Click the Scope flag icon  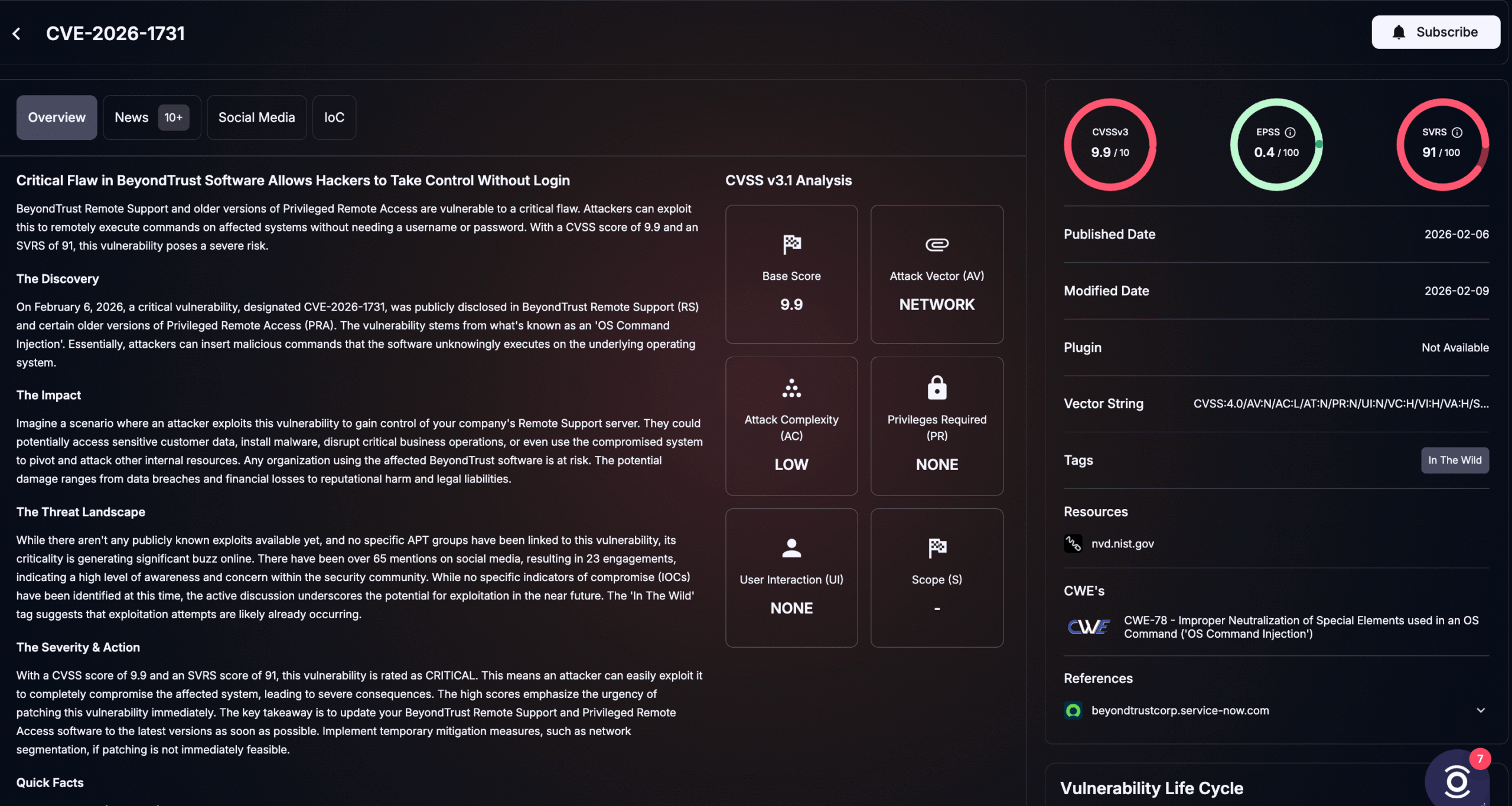937,548
